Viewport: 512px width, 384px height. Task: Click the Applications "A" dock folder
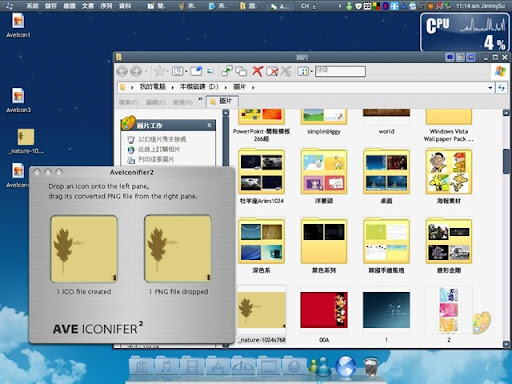click(x=218, y=367)
